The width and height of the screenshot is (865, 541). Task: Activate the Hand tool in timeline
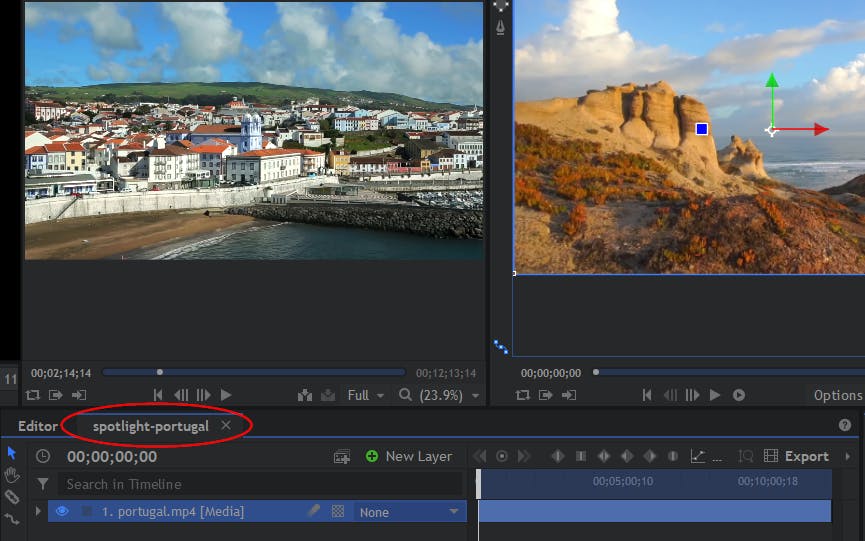tap(12, 475)
